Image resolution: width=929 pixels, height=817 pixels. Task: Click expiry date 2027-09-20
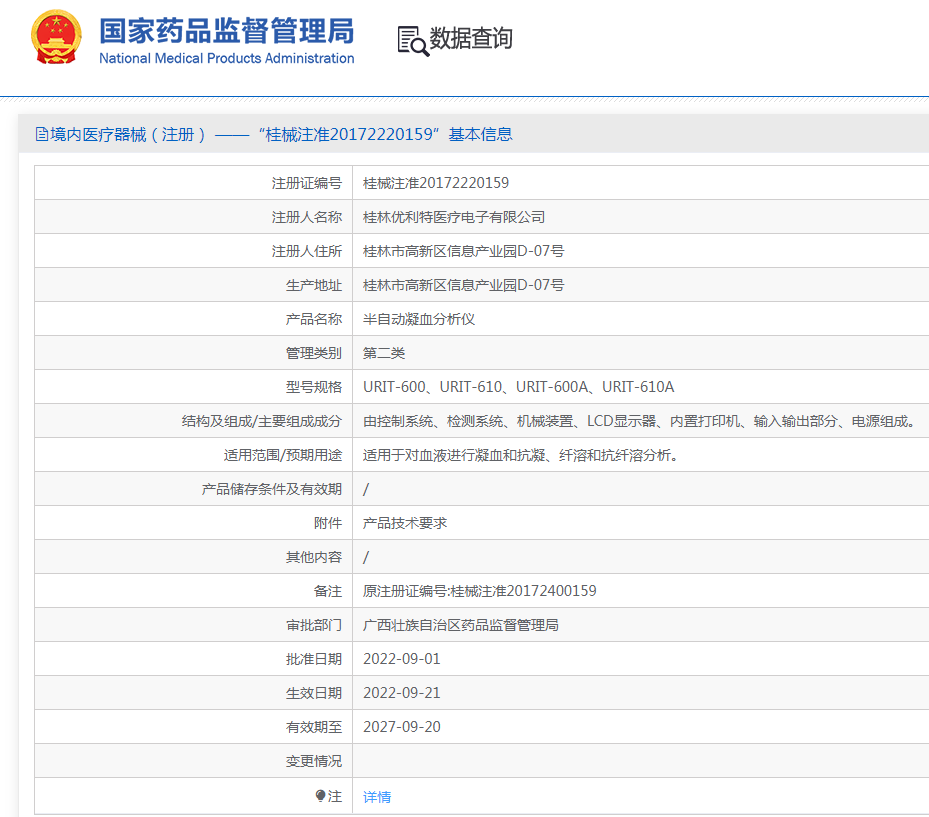click(x=402, y=727)
